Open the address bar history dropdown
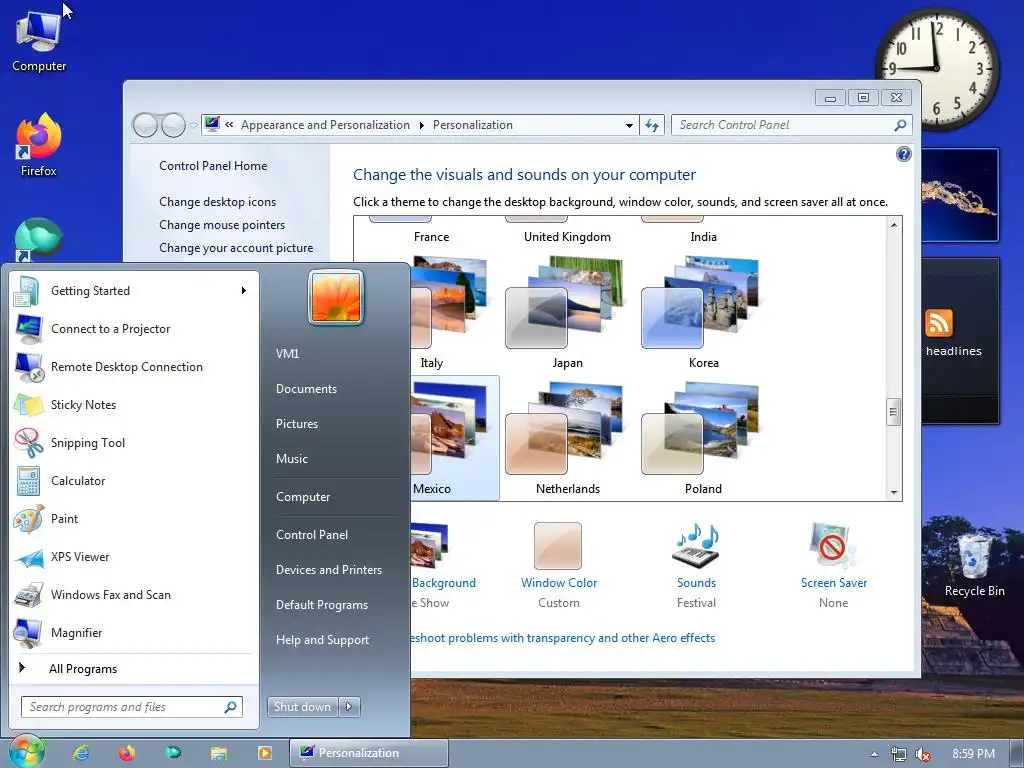Screen dimensions: 1024x768 (629, 125)
